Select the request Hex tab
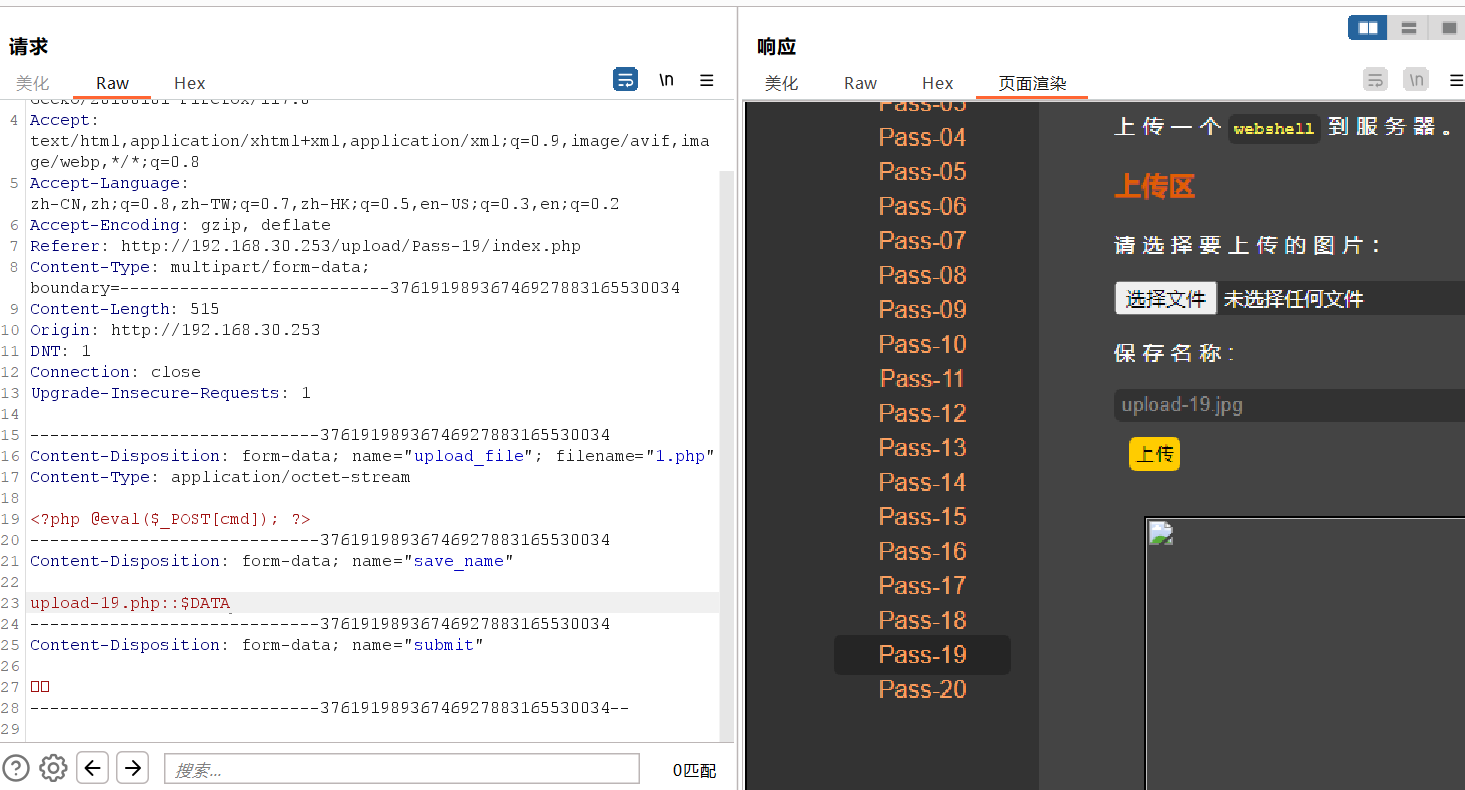 tap(189, 84)
